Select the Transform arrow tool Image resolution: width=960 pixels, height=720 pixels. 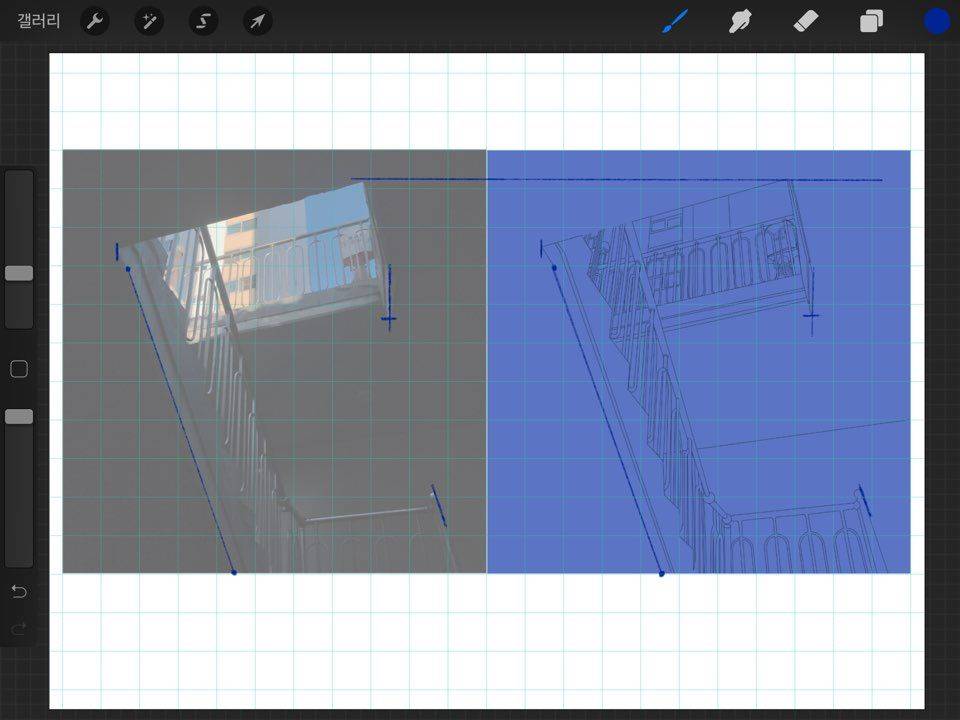point(258,21)
